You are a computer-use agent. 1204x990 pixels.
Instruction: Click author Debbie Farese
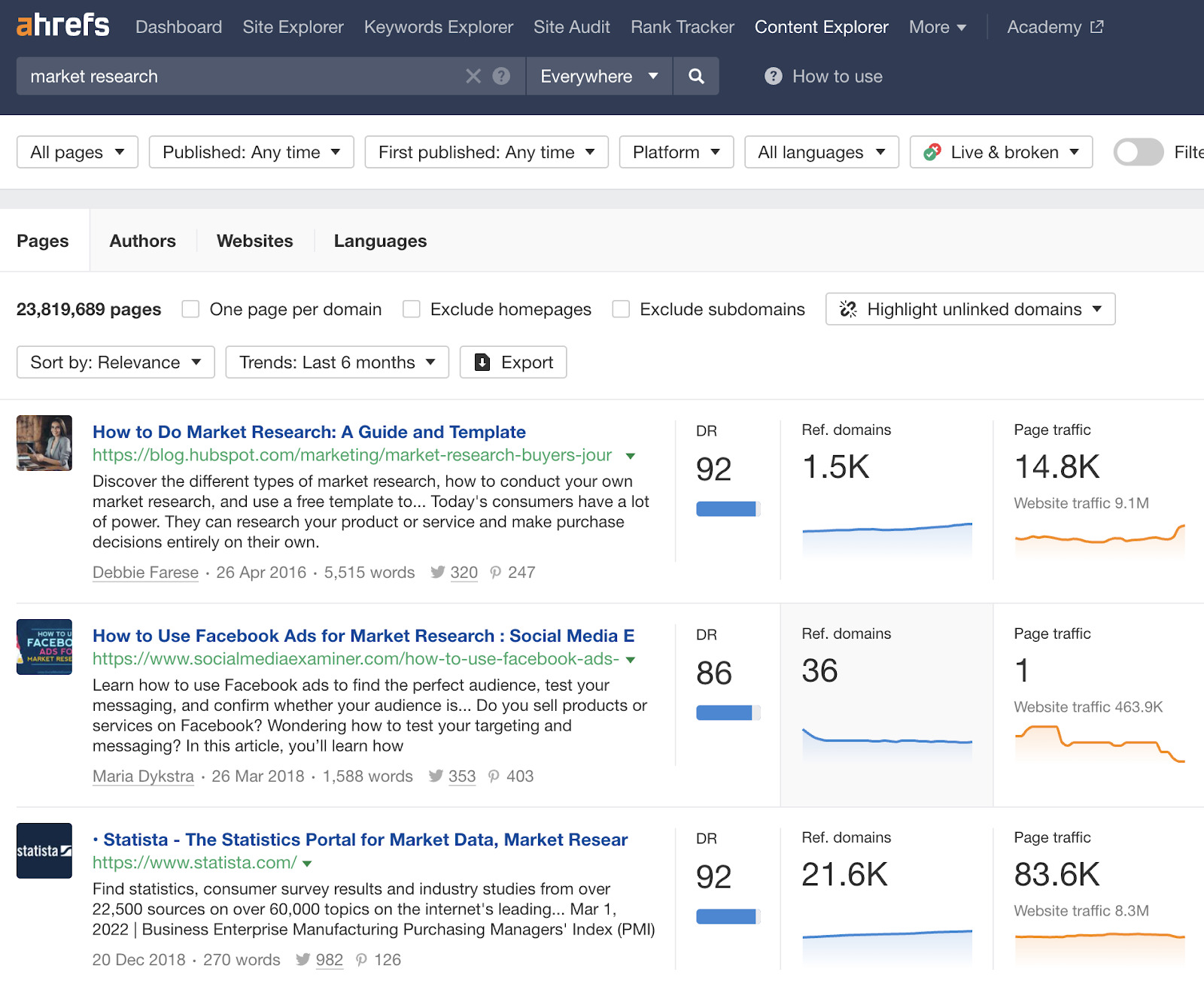coord(145,572)
